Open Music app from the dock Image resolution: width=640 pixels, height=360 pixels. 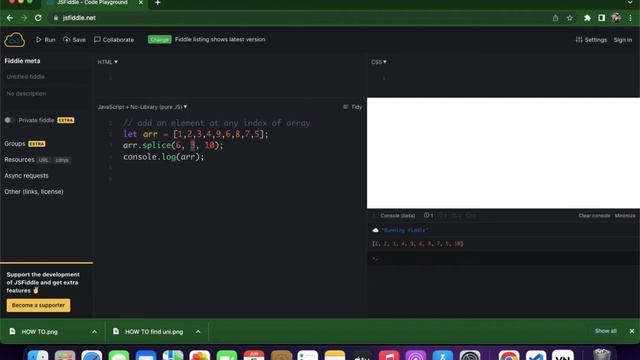click(389, 355)
